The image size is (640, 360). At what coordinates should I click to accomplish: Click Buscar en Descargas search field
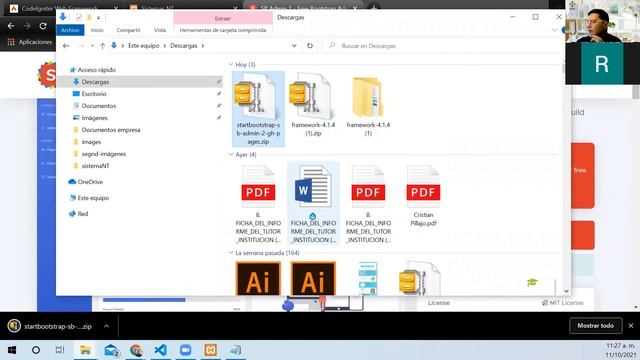pyautogui.click(x=442, y=46)
